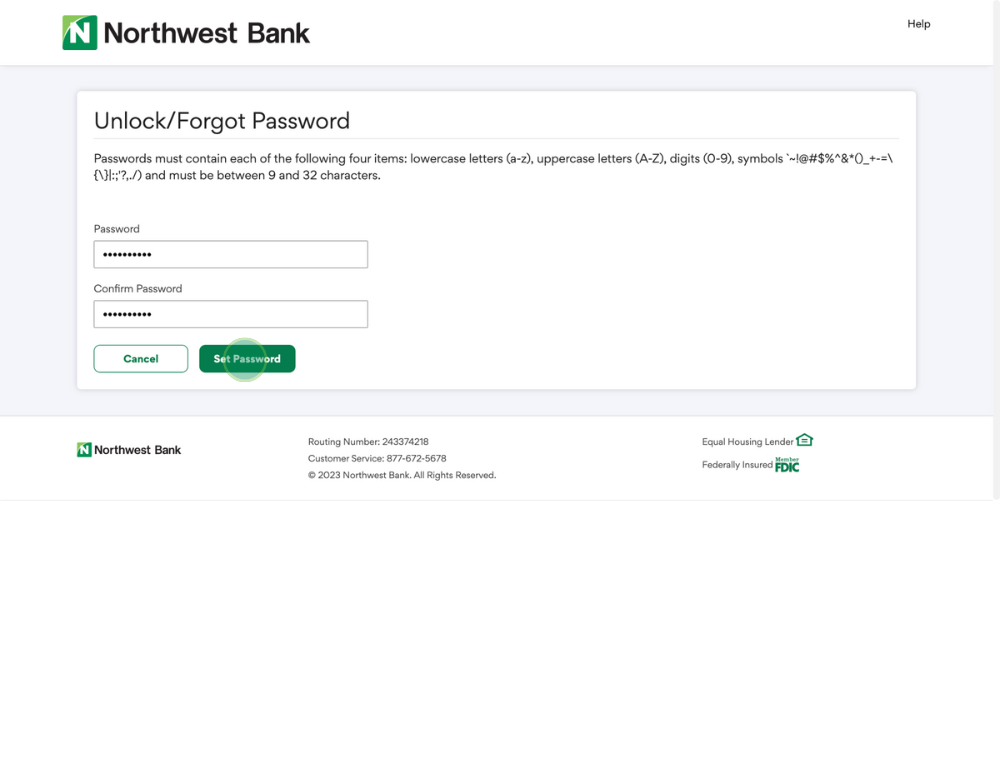Click the copyright notice in the footer
Image resolution: width=1000 pixels, height=764 pixels.
point(402,475)
